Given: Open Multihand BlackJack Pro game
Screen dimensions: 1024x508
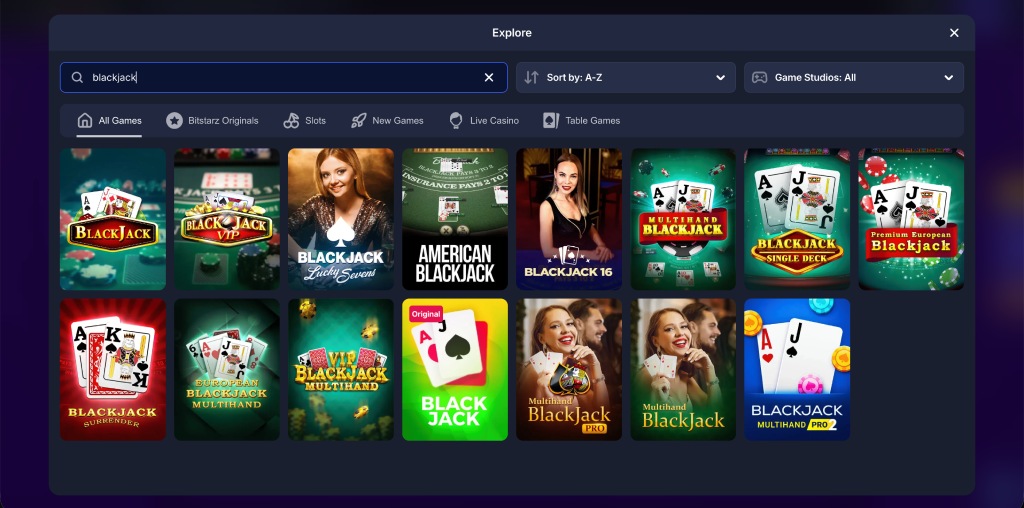Looking at the screenshot, I should 569,370.
